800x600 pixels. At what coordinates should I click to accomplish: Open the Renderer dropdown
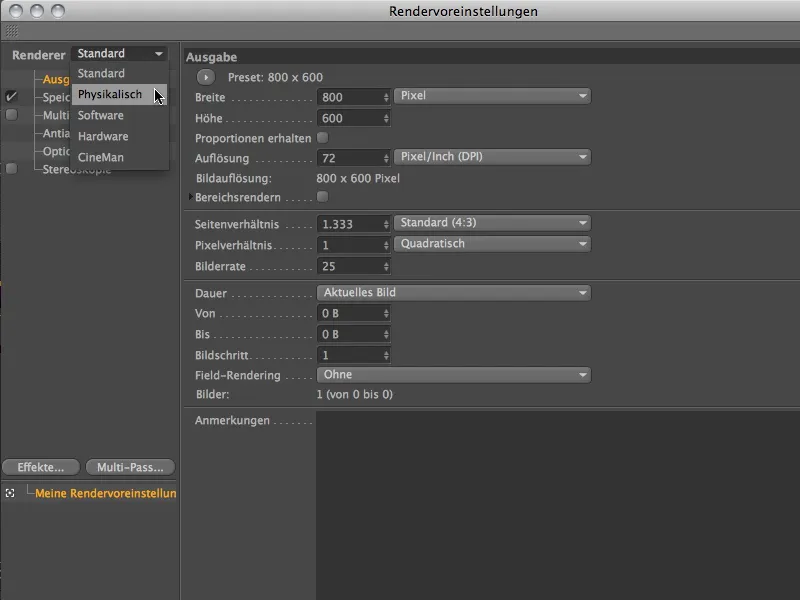coord(120,54)
